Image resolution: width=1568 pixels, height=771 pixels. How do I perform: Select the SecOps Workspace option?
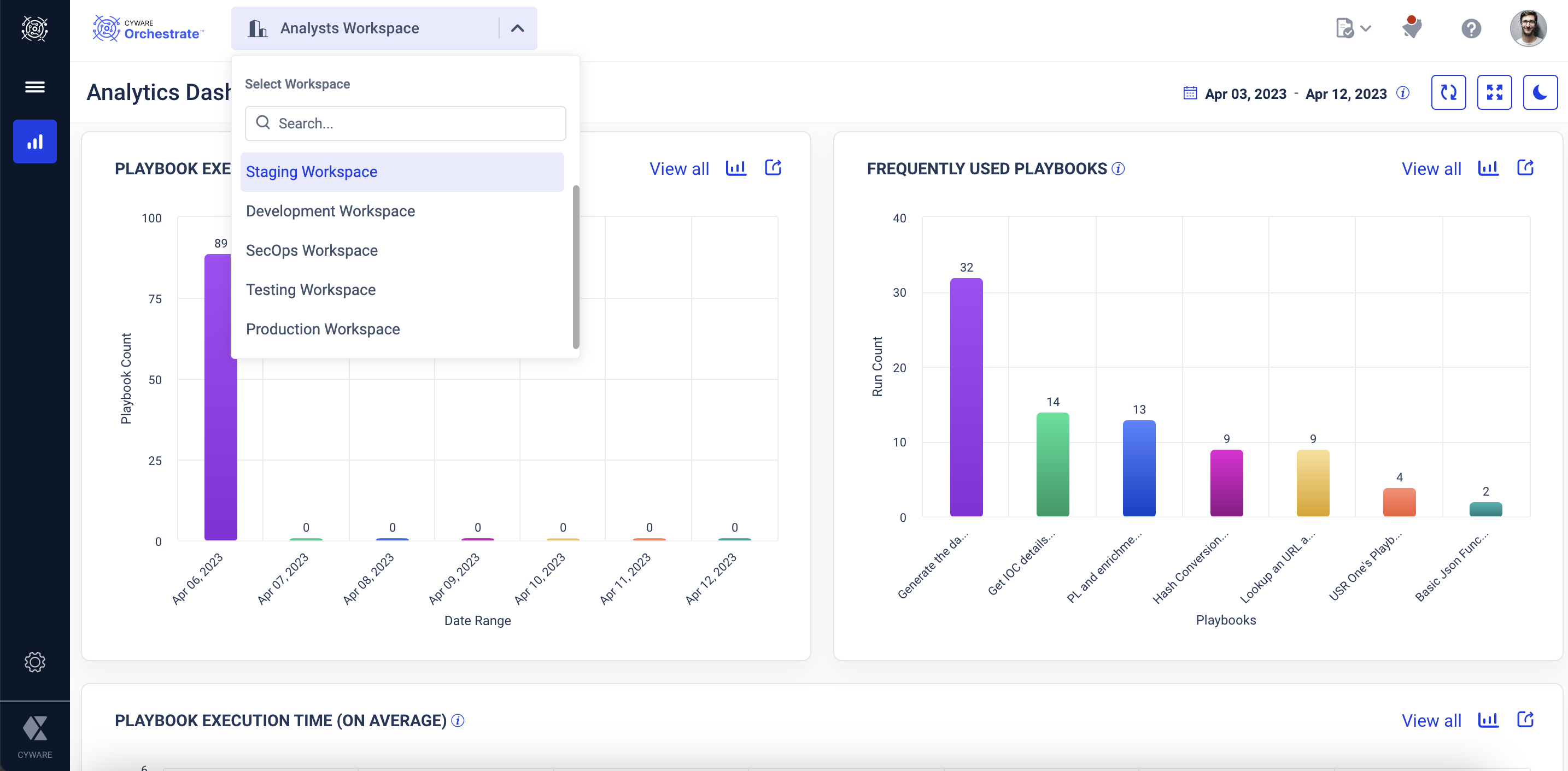point(312,251)
